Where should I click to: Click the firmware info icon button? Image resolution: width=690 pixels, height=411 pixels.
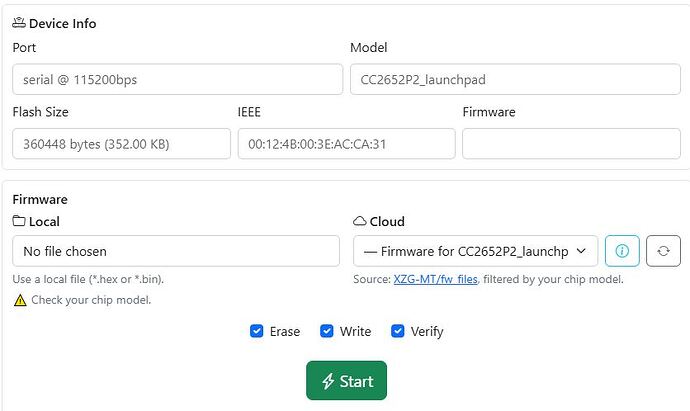point(622,251)
